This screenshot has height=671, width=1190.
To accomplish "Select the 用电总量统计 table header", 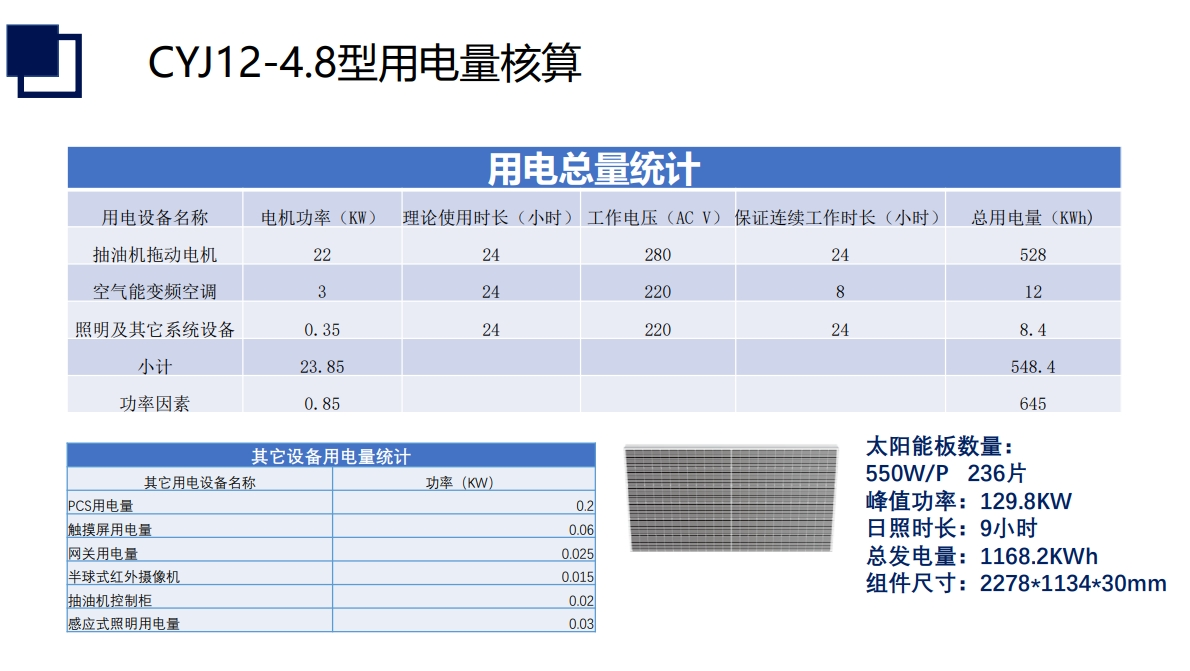I will (593, 168).
